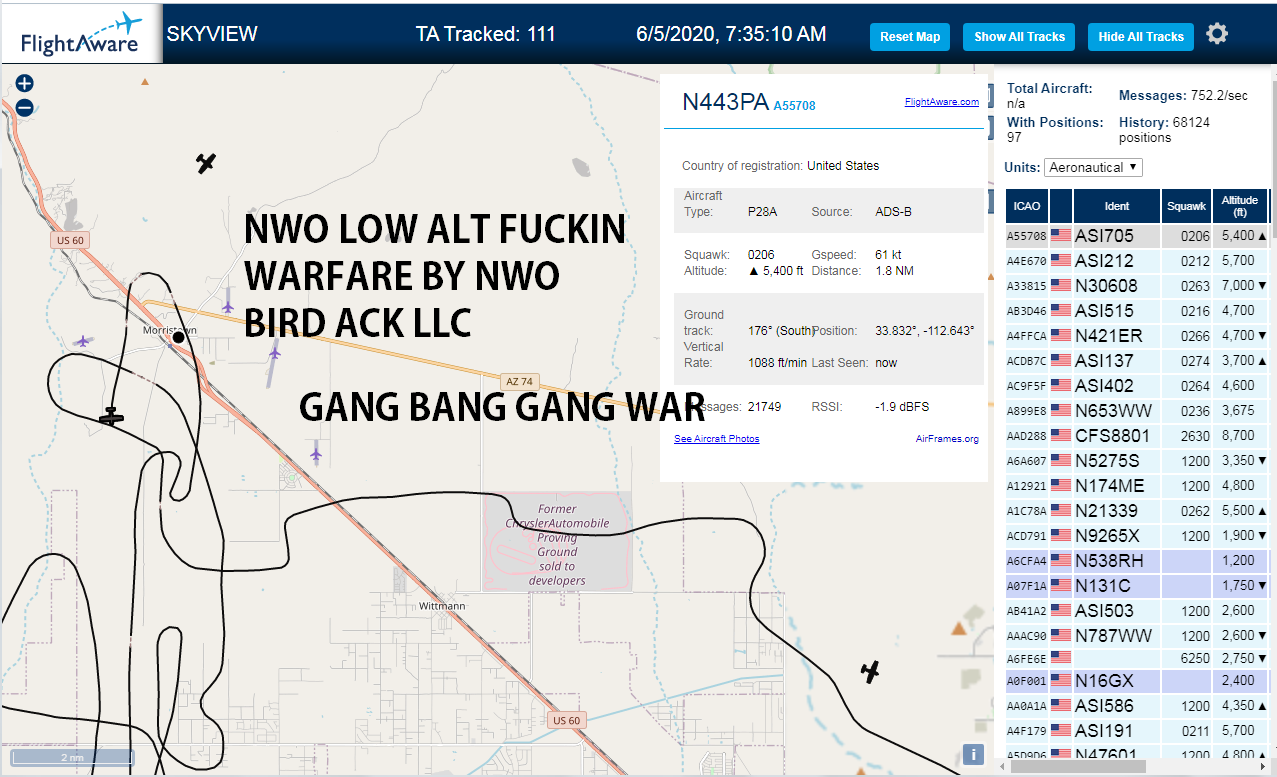Image resolution: width=1277 pixels, height=777 pixels.
Task: Zoom out on the map
Action: (25, 107)
